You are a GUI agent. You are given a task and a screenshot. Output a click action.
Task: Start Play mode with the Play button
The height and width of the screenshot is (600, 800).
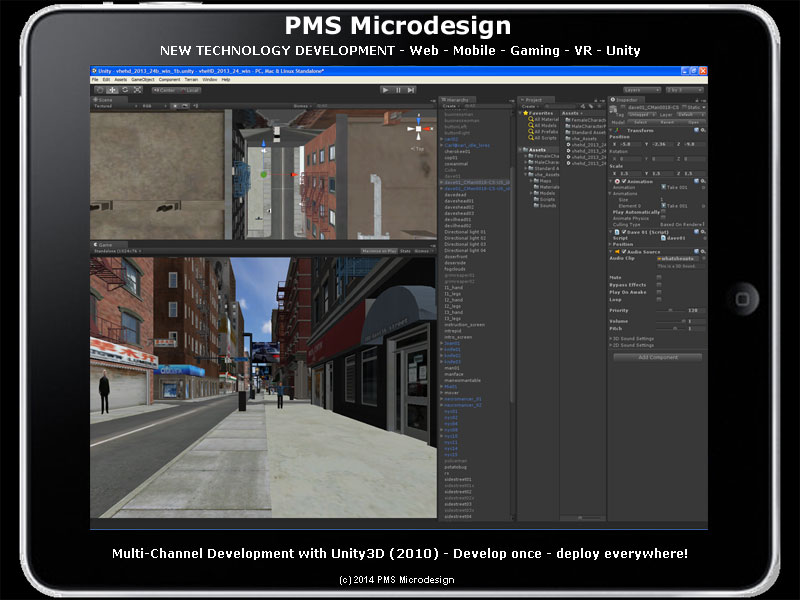point(385,90)
